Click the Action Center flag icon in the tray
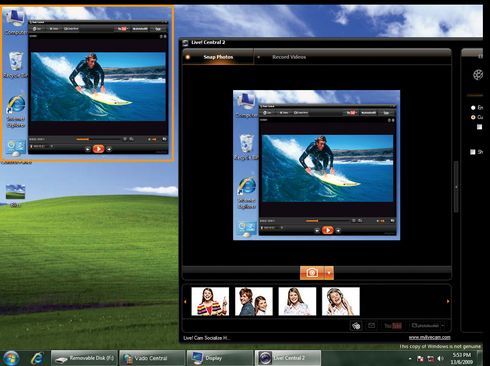 pos(420,359)
